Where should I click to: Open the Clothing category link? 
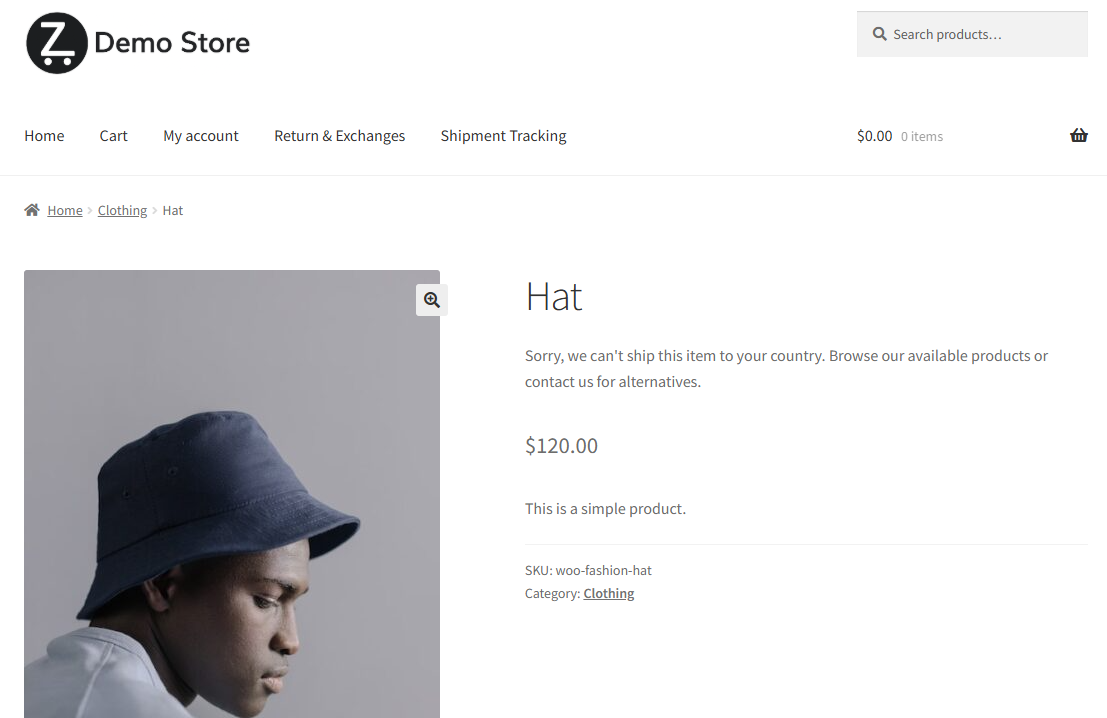609,594
